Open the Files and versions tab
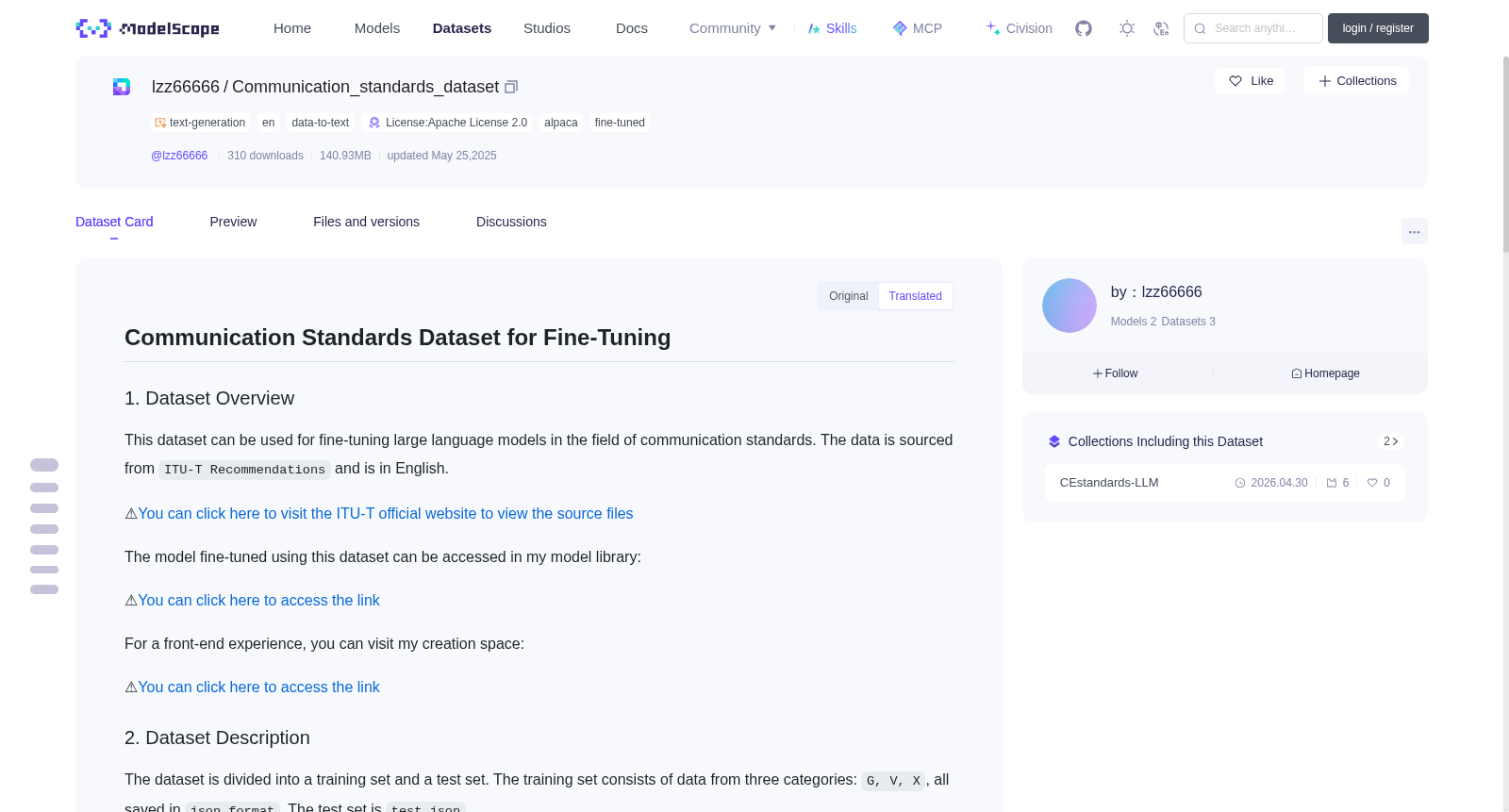 (367, 222)
